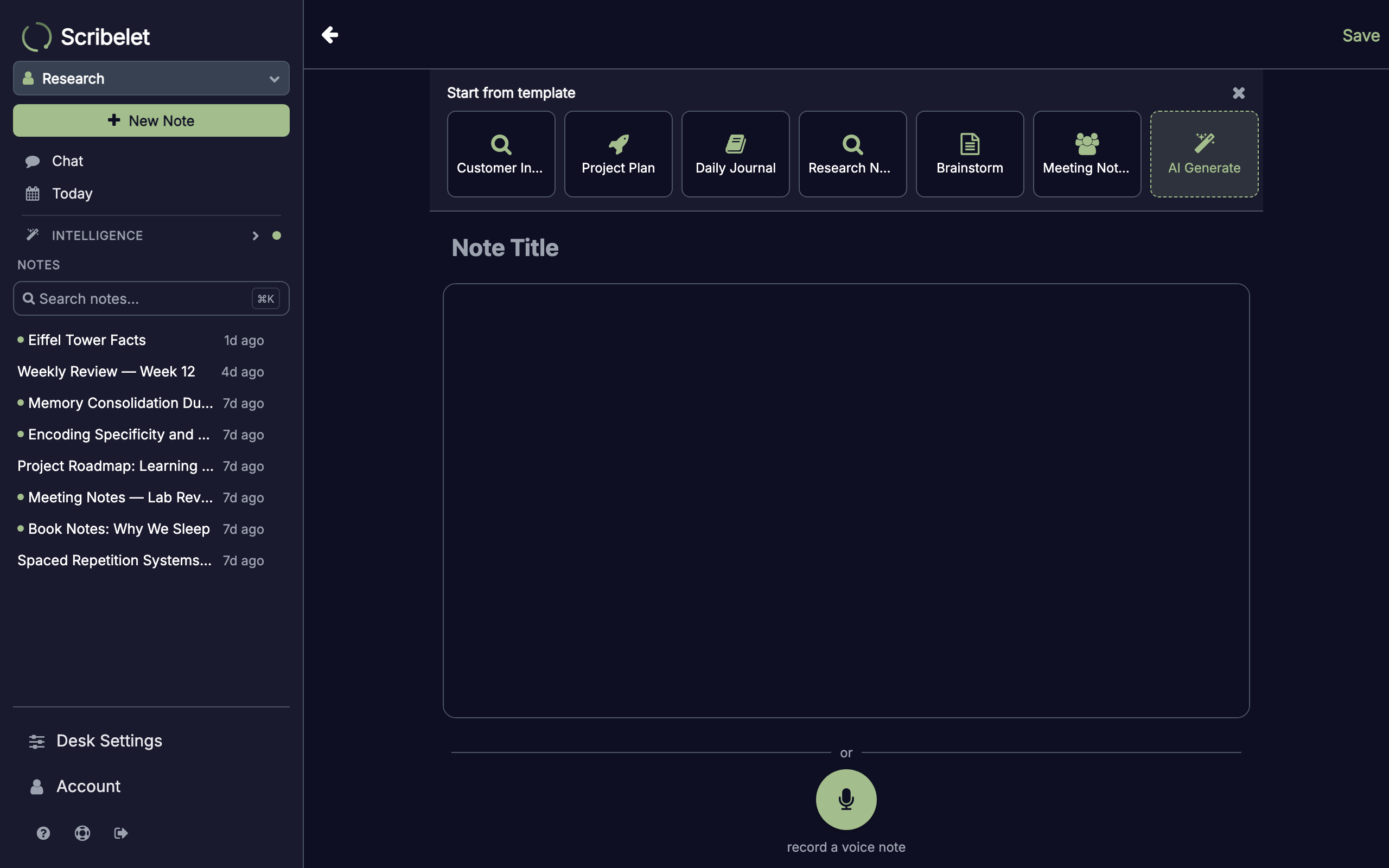Click into the note body editor

coord(846,501)
